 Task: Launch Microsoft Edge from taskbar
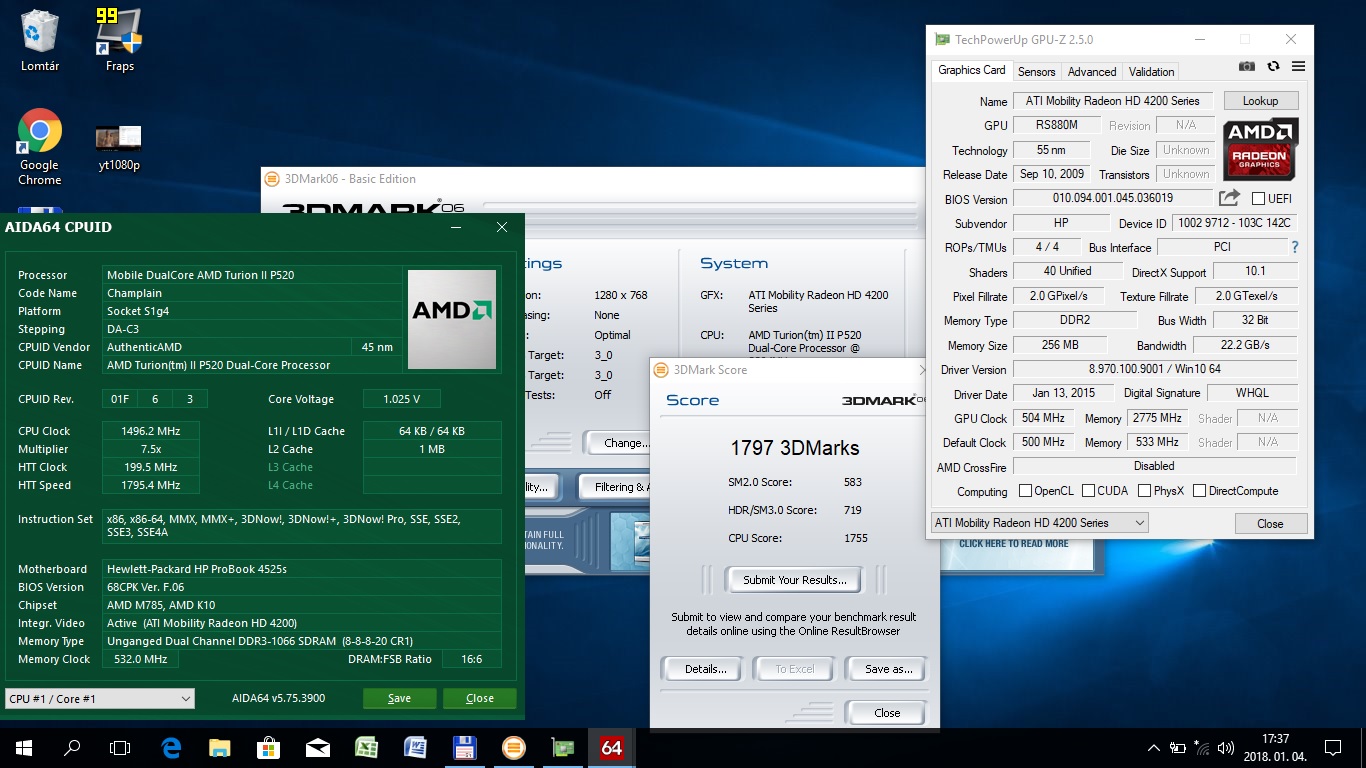point(171,747)
